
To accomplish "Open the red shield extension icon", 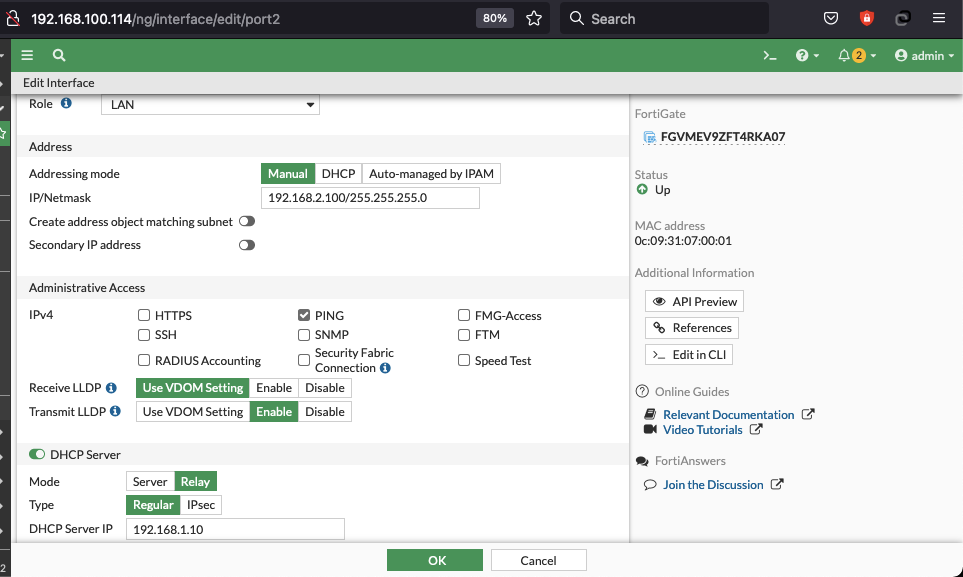I will pos(867,18).
